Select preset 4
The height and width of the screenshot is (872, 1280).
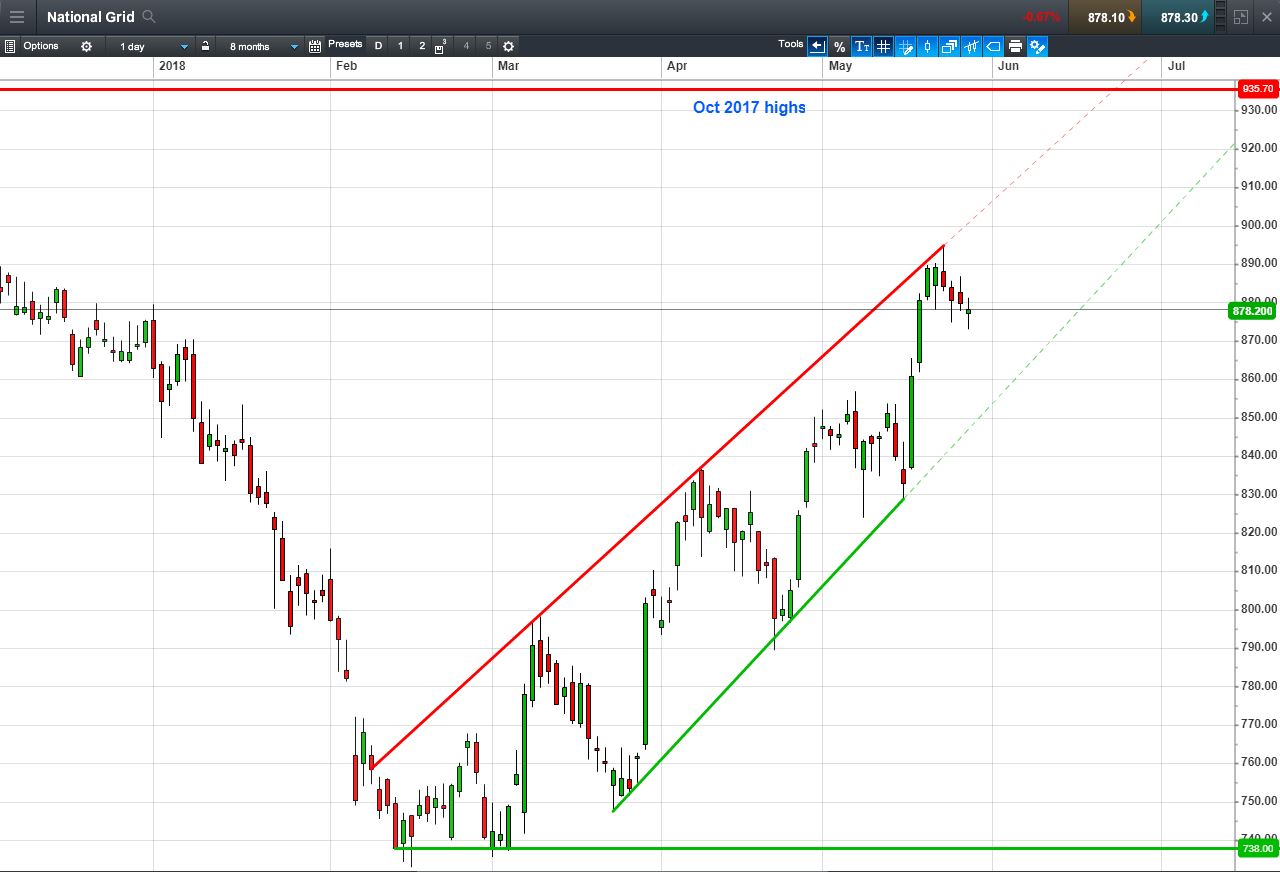466,46
